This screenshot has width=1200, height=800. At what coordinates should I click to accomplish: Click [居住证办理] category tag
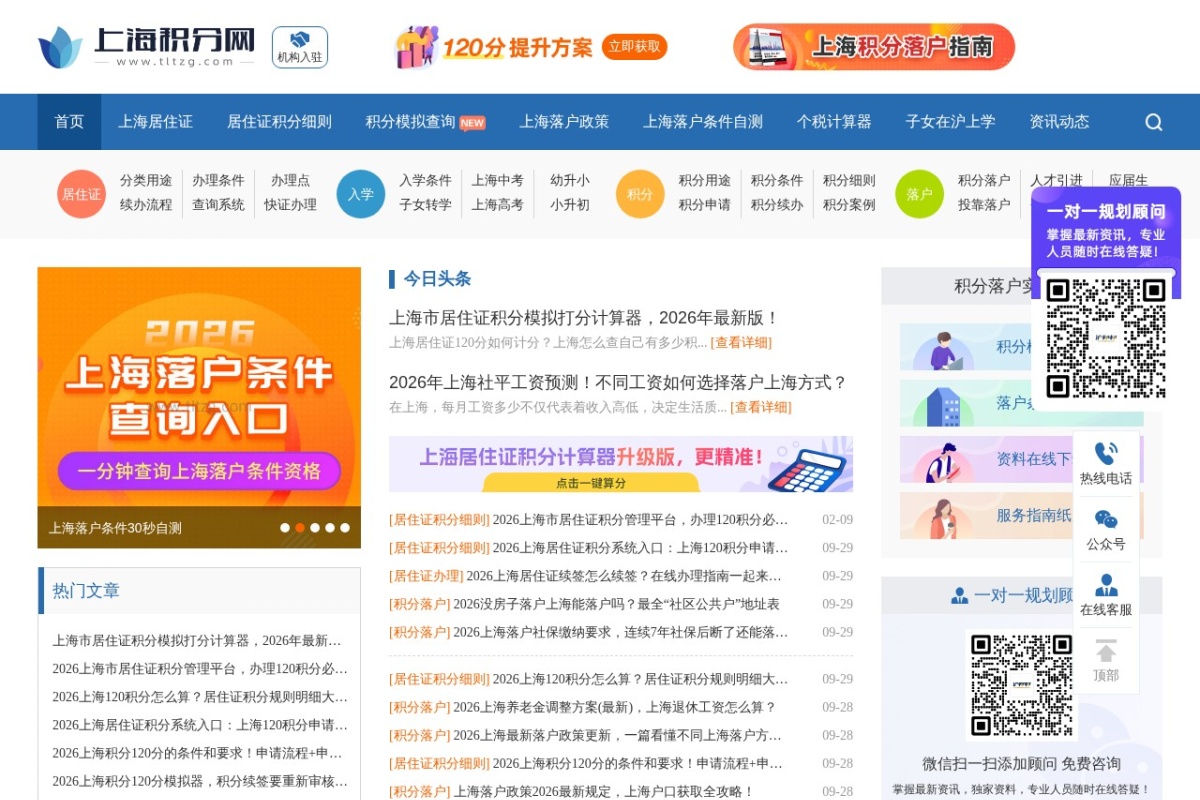pos(426,576)
